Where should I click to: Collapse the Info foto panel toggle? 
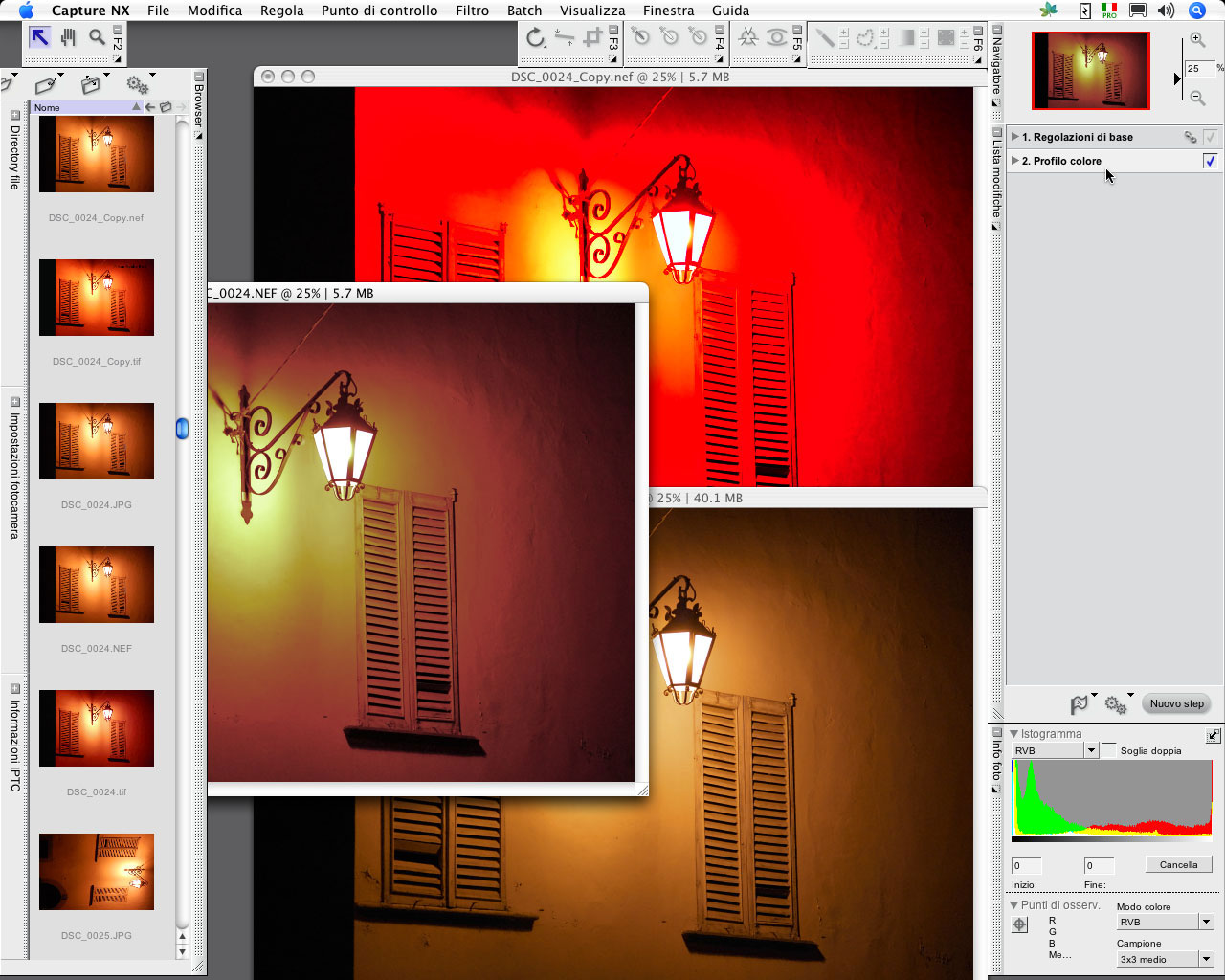click(996, 732)
